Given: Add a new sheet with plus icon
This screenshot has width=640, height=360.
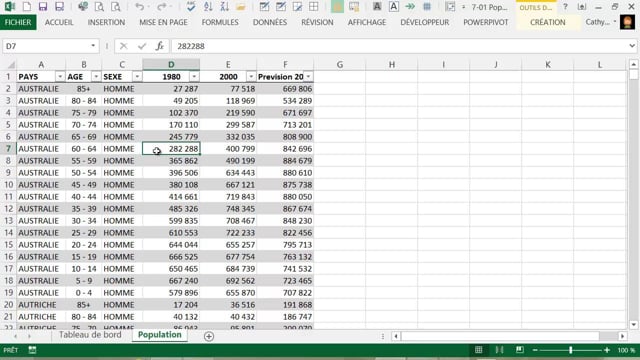Looking at the screenshot, I should [209, 336].
